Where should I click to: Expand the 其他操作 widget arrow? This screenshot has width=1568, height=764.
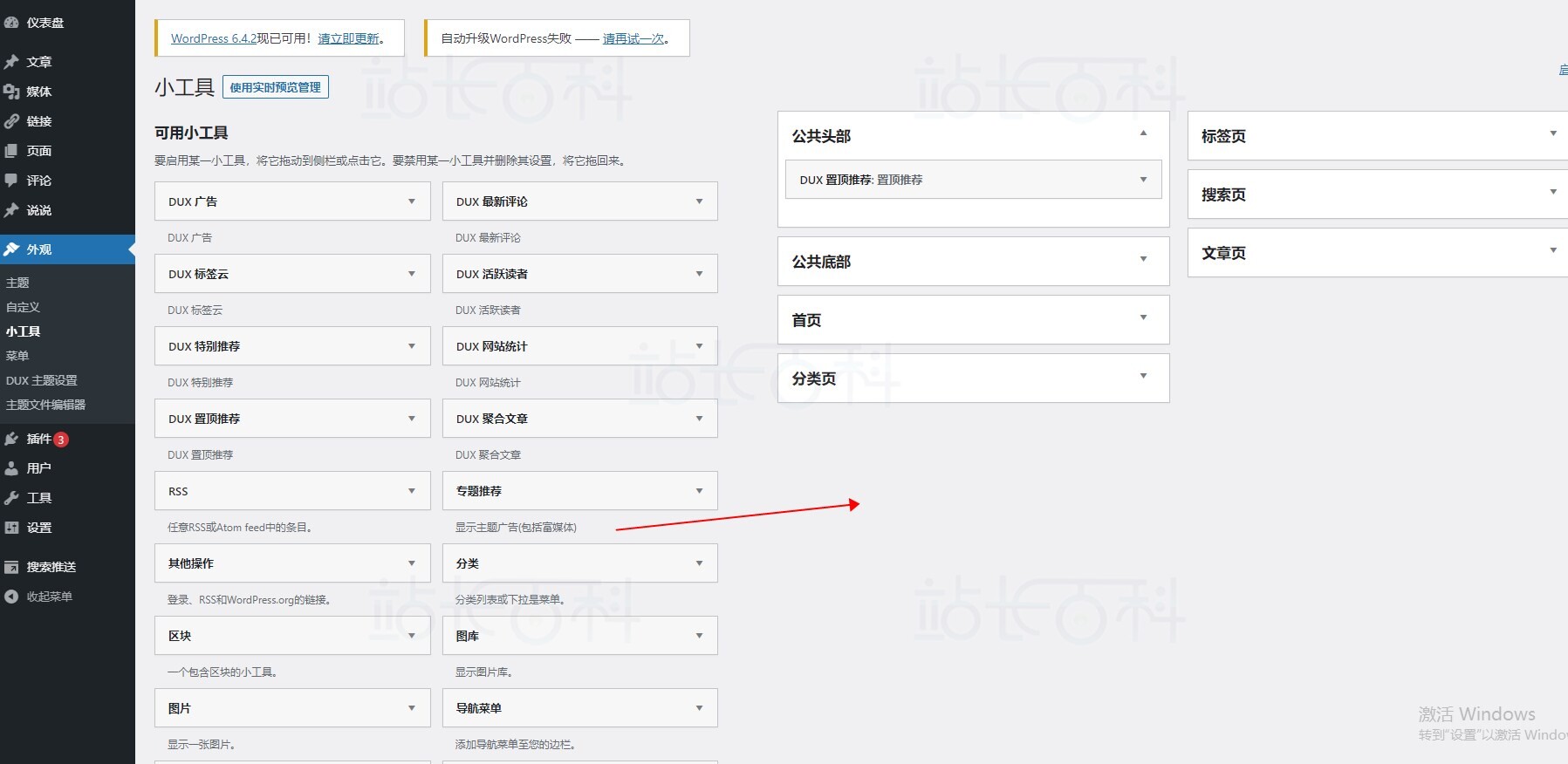(x=412, y=563)
